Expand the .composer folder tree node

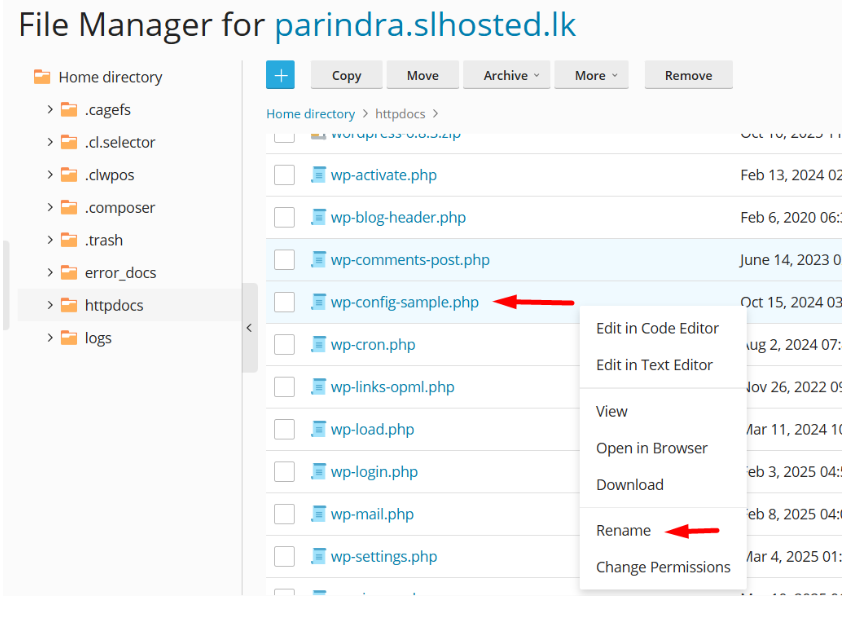pyautogui.click(x=50, y=208)
